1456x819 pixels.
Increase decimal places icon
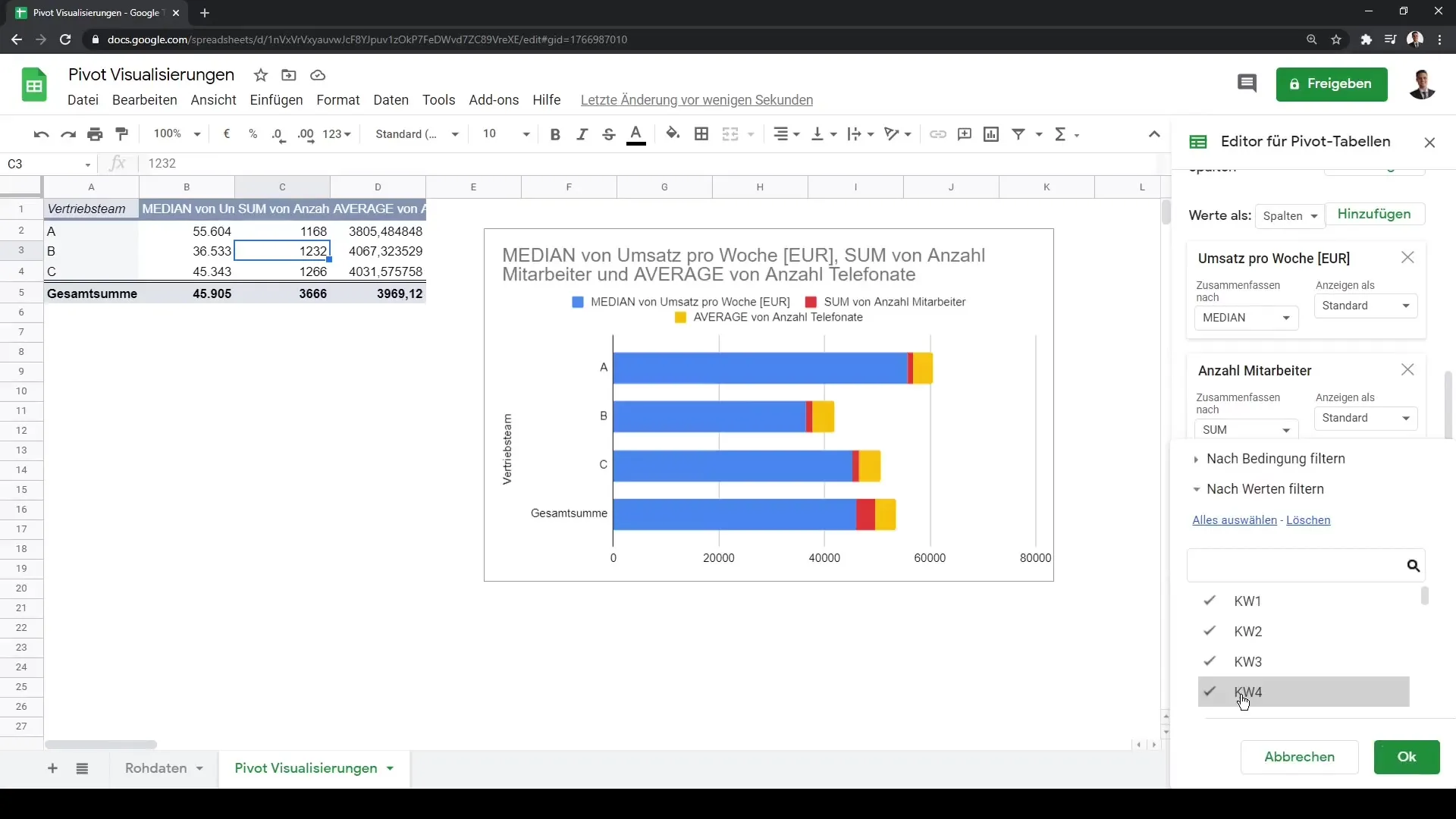click(306, 134)
